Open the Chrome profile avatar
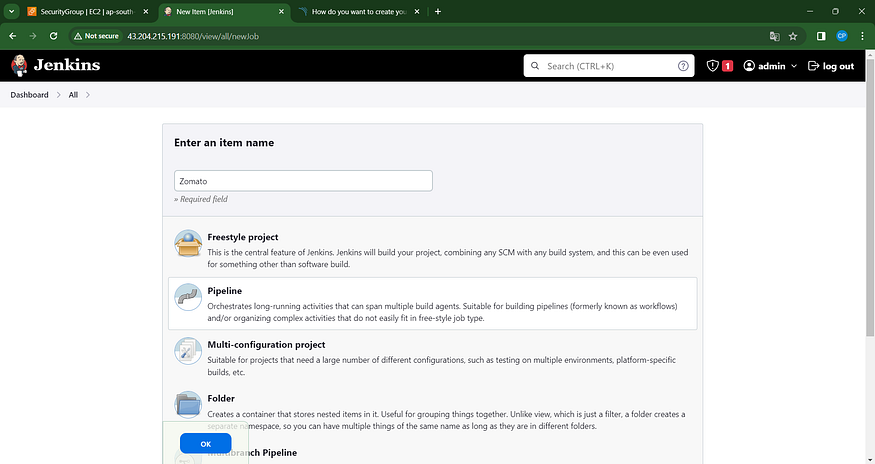The image size is (875, 464). click(x=842, y=36)
